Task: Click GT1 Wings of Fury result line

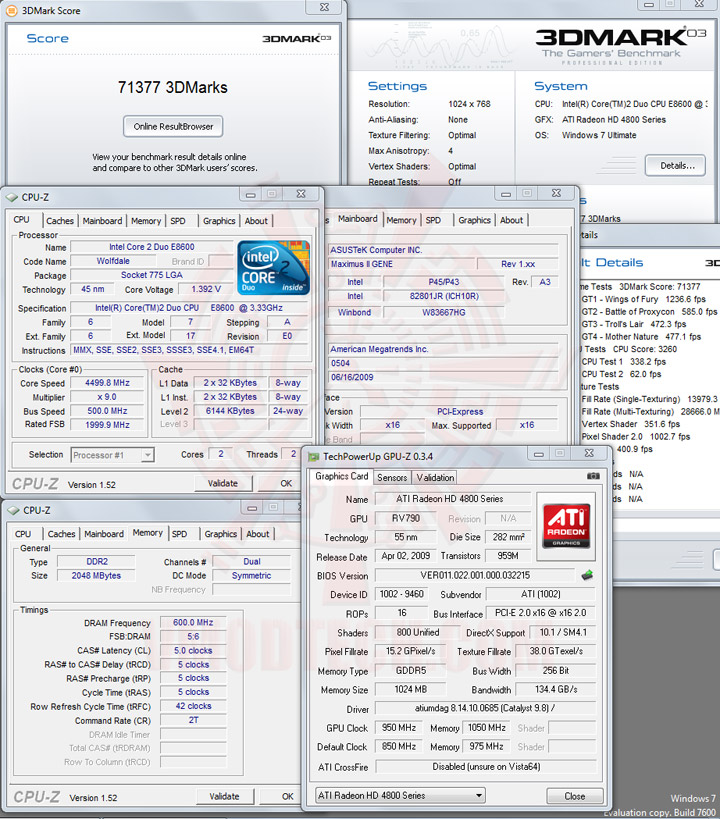Action: coord(644,299)
